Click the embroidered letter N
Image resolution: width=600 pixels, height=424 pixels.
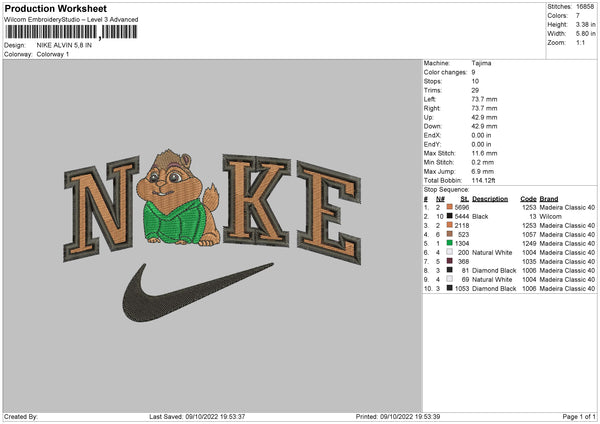click(101, 209)
